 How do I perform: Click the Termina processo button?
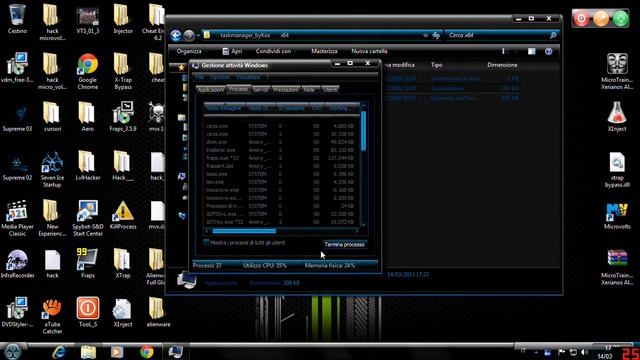click(344, 244)
